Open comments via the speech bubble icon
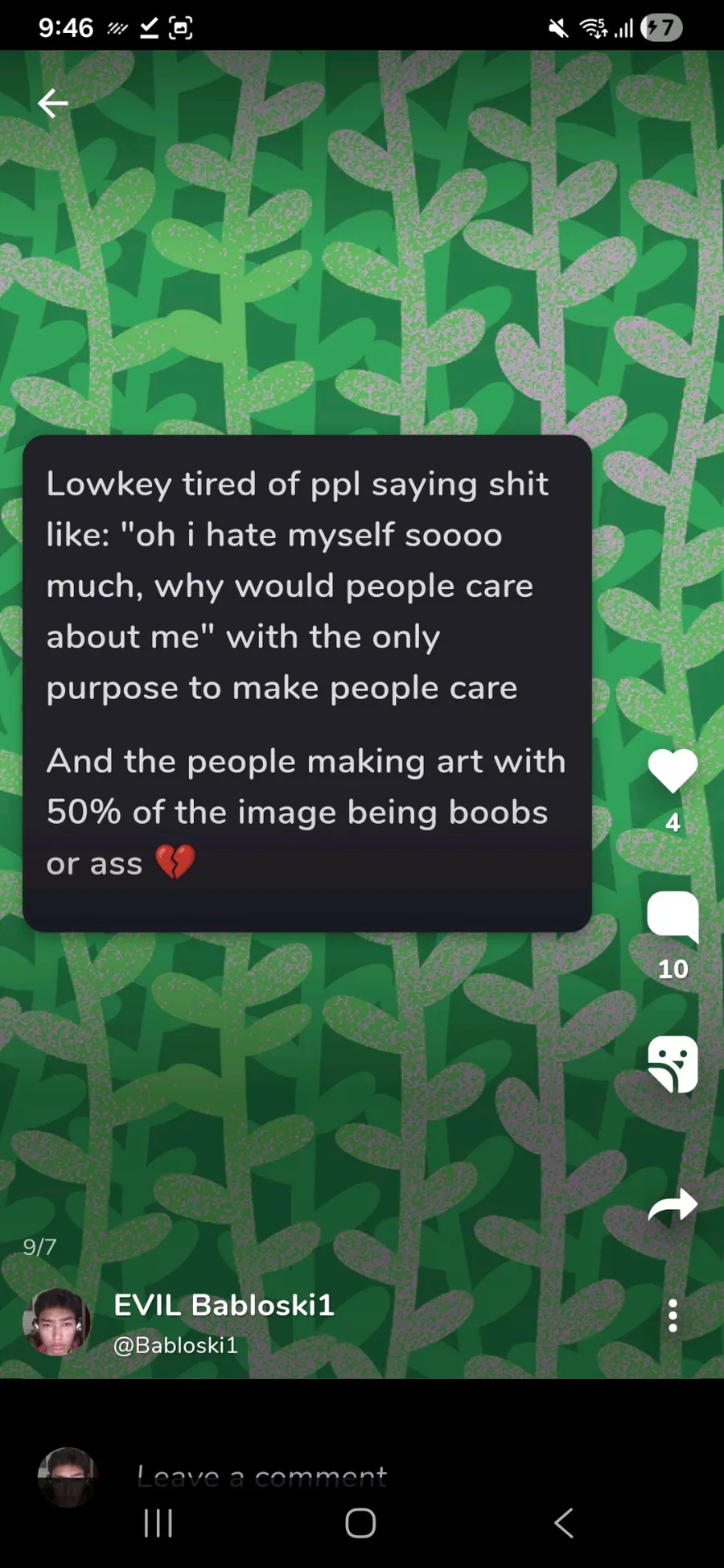The height and width of the screenshot is (1568, 724). tap(673, 917)
